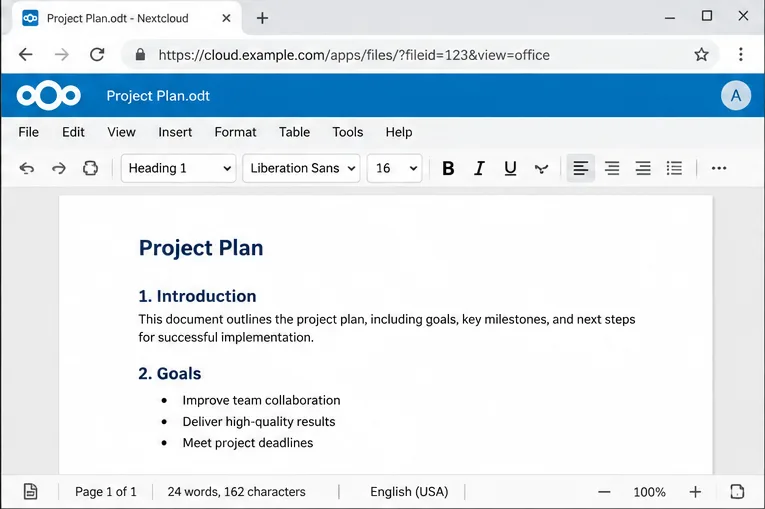Zoom in with the plus button
The image size is (765, 509).
point(695,492)
